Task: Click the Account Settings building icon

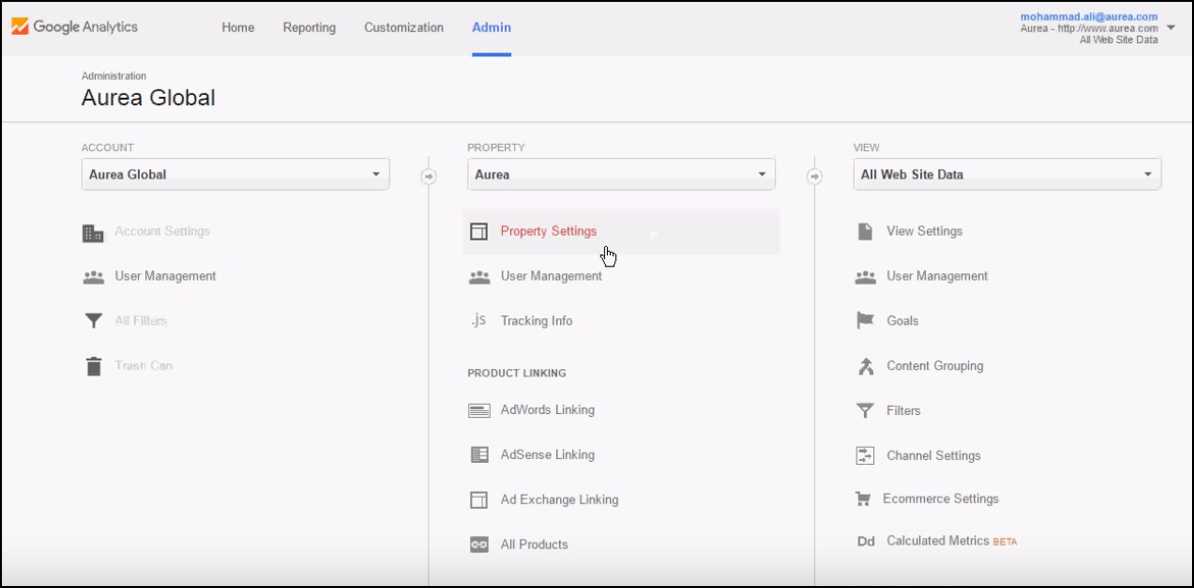Action: (93, 233)
